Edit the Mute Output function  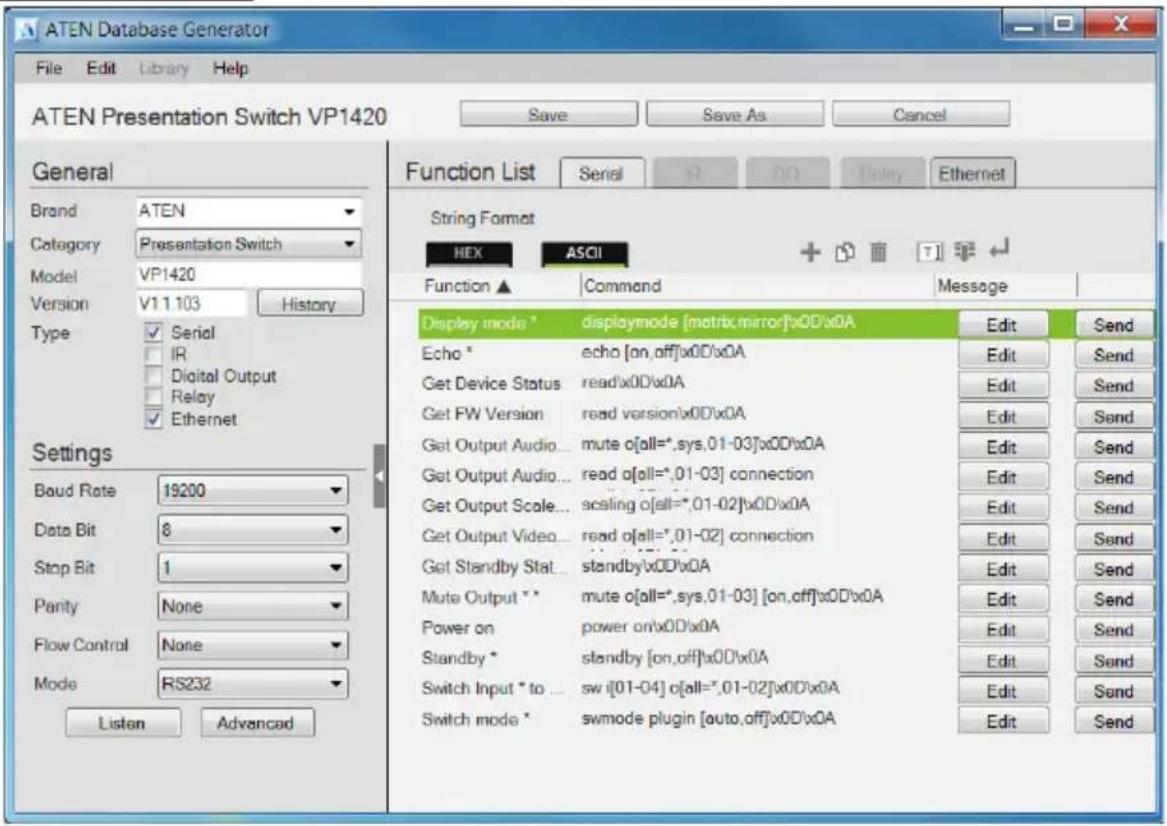pyautogui.click(x=1003, y=599)
